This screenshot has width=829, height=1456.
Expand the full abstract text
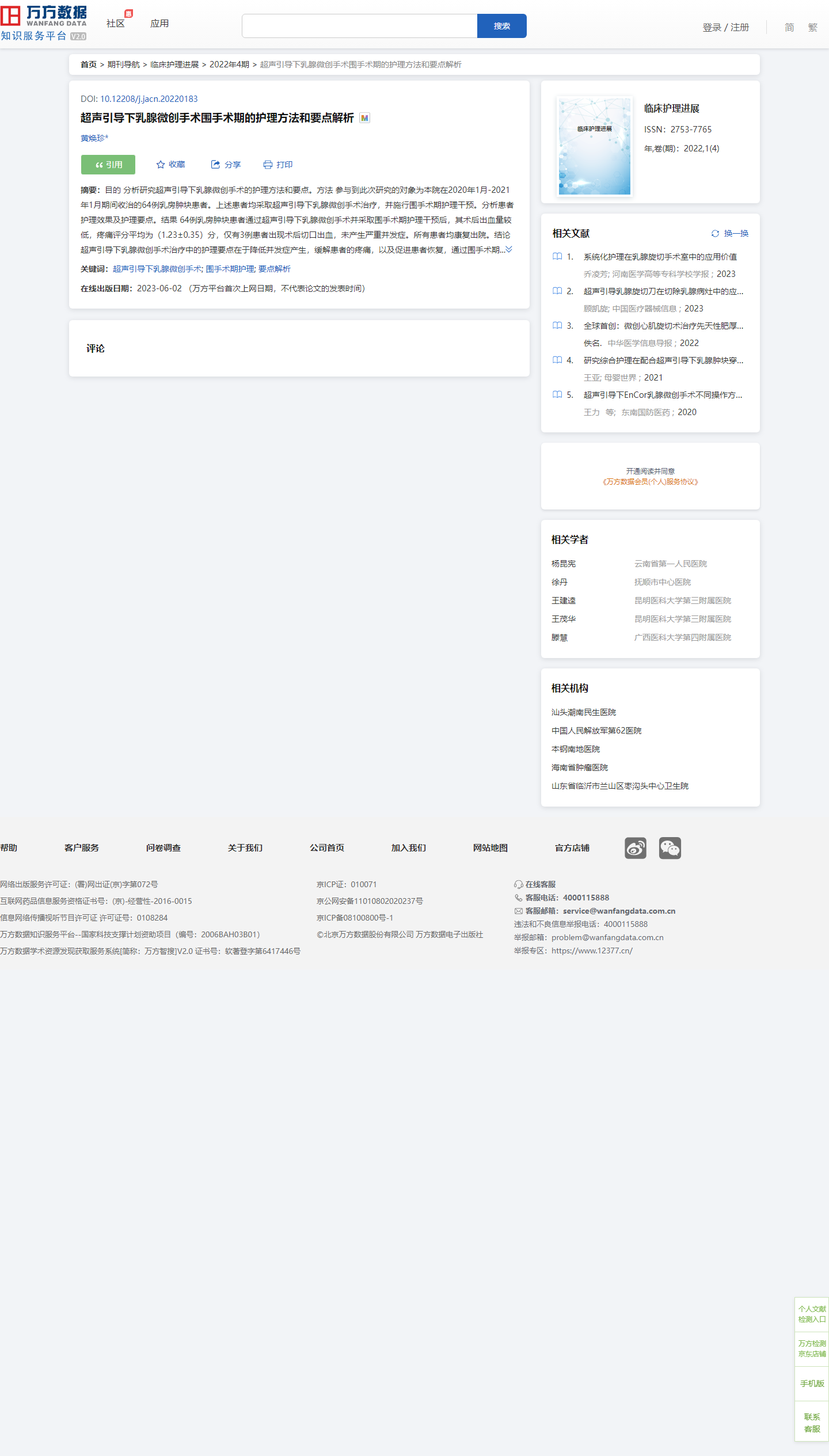pos(509,249)
